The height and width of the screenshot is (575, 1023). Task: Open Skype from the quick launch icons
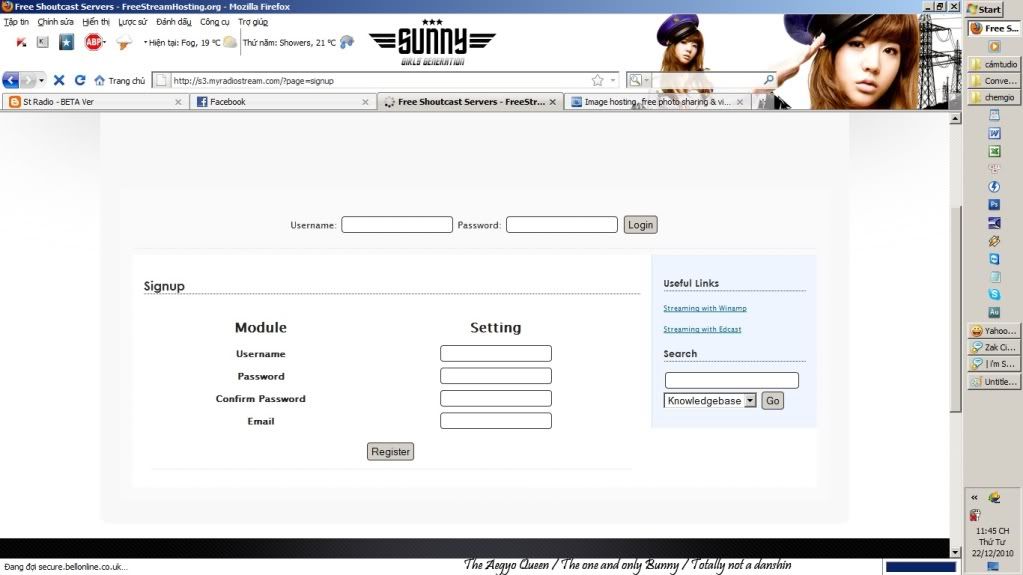pos(994,295)
